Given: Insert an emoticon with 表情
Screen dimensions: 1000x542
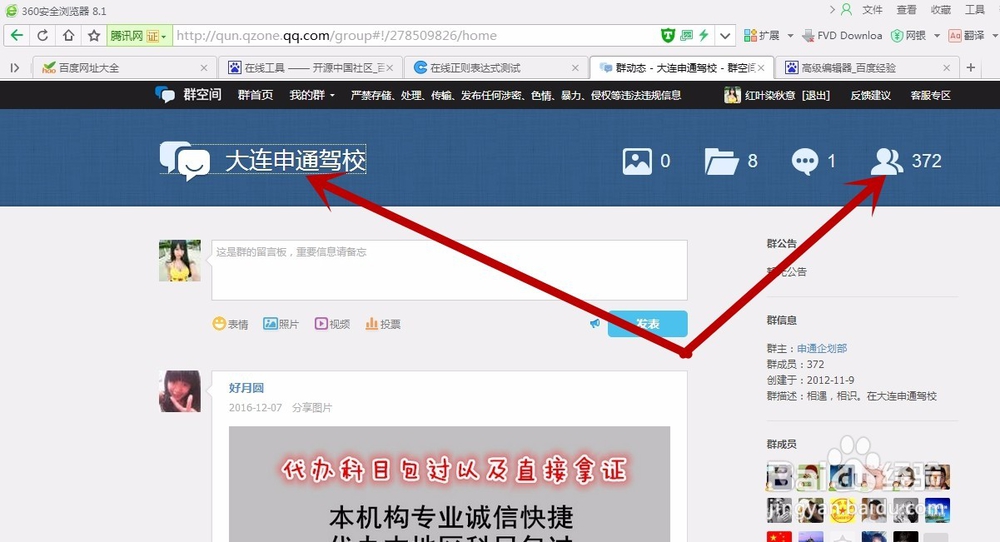Looking at the screenshot, I should tap(230, 324).
